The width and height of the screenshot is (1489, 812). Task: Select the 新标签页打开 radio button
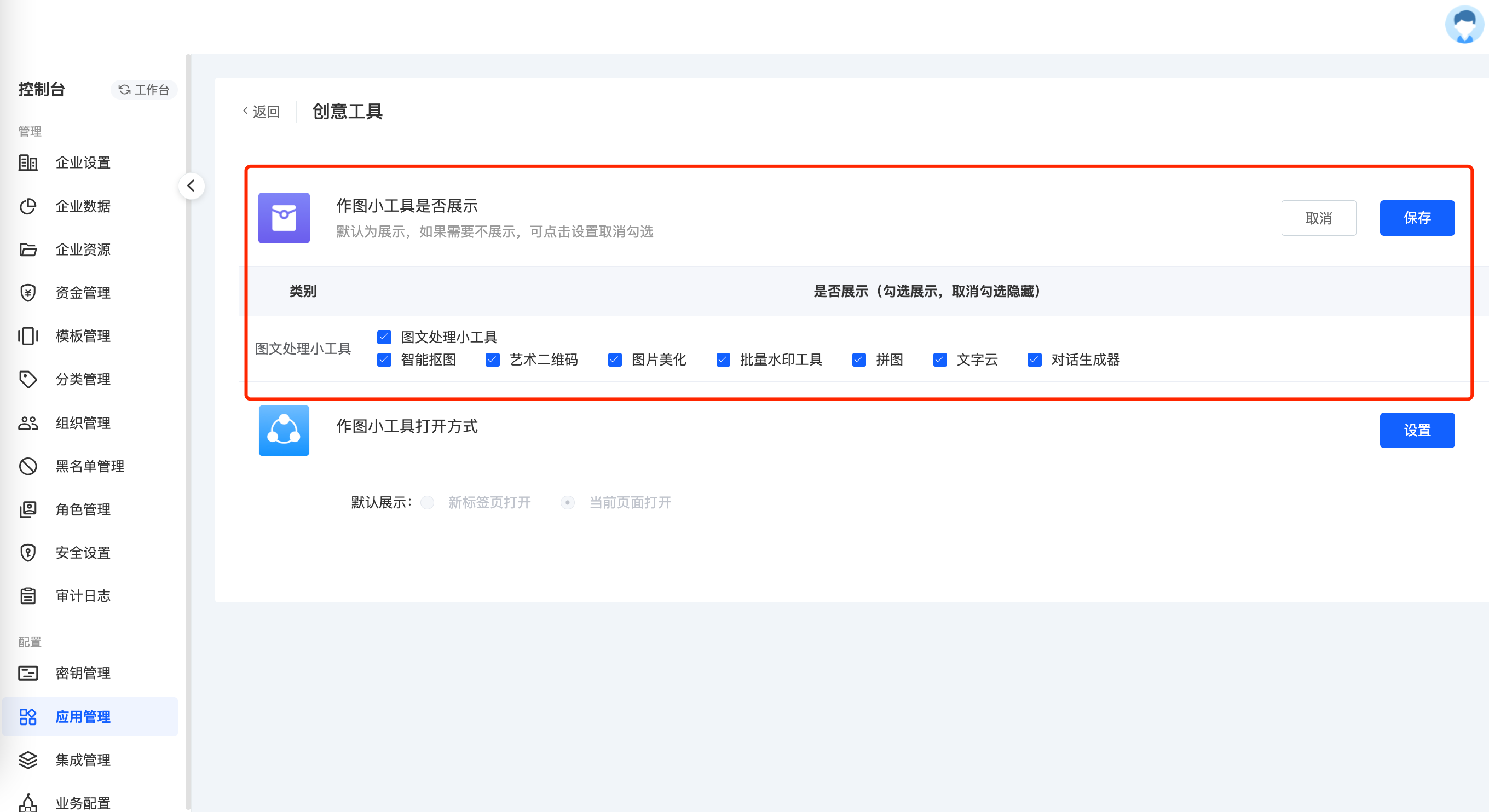pos(427,503)
